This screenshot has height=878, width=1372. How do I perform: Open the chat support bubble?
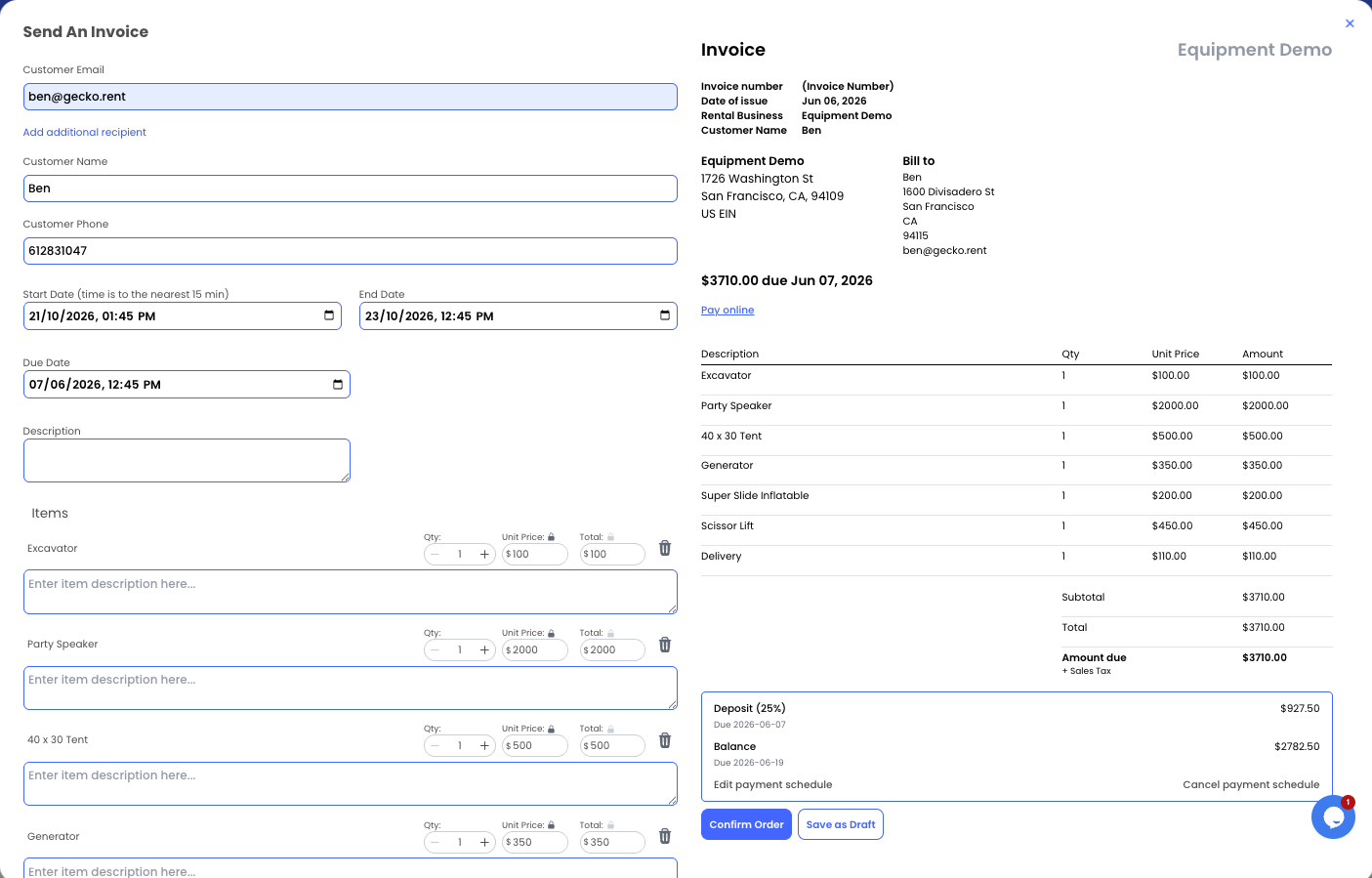[x=1333, y=817]
